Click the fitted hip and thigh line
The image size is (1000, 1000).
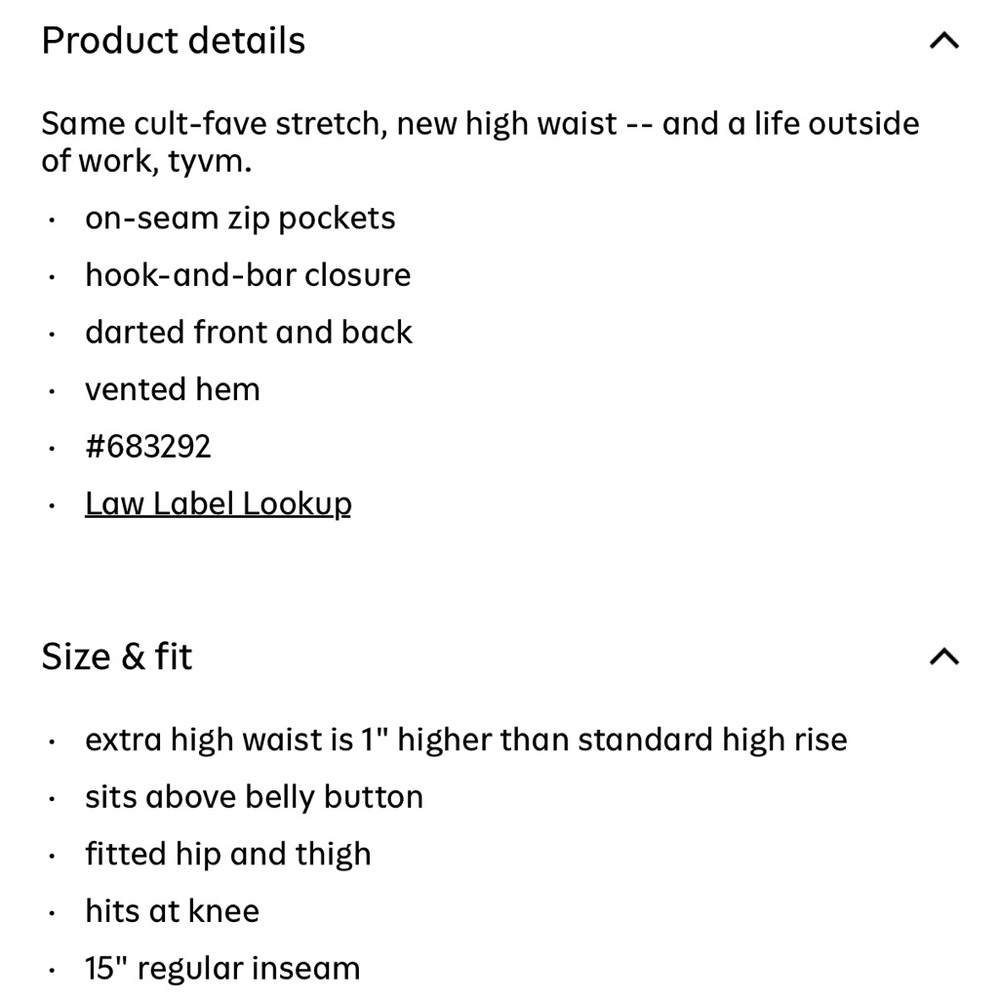228,855
